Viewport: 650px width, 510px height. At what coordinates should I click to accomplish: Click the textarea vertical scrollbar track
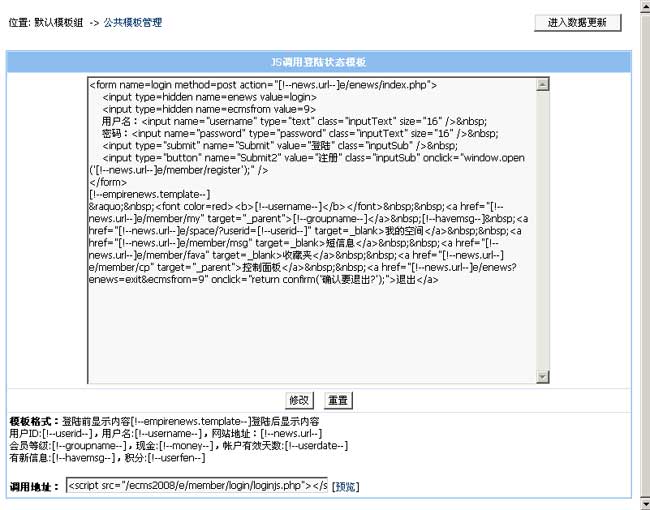pyautogui.click(x=543, y=230)
